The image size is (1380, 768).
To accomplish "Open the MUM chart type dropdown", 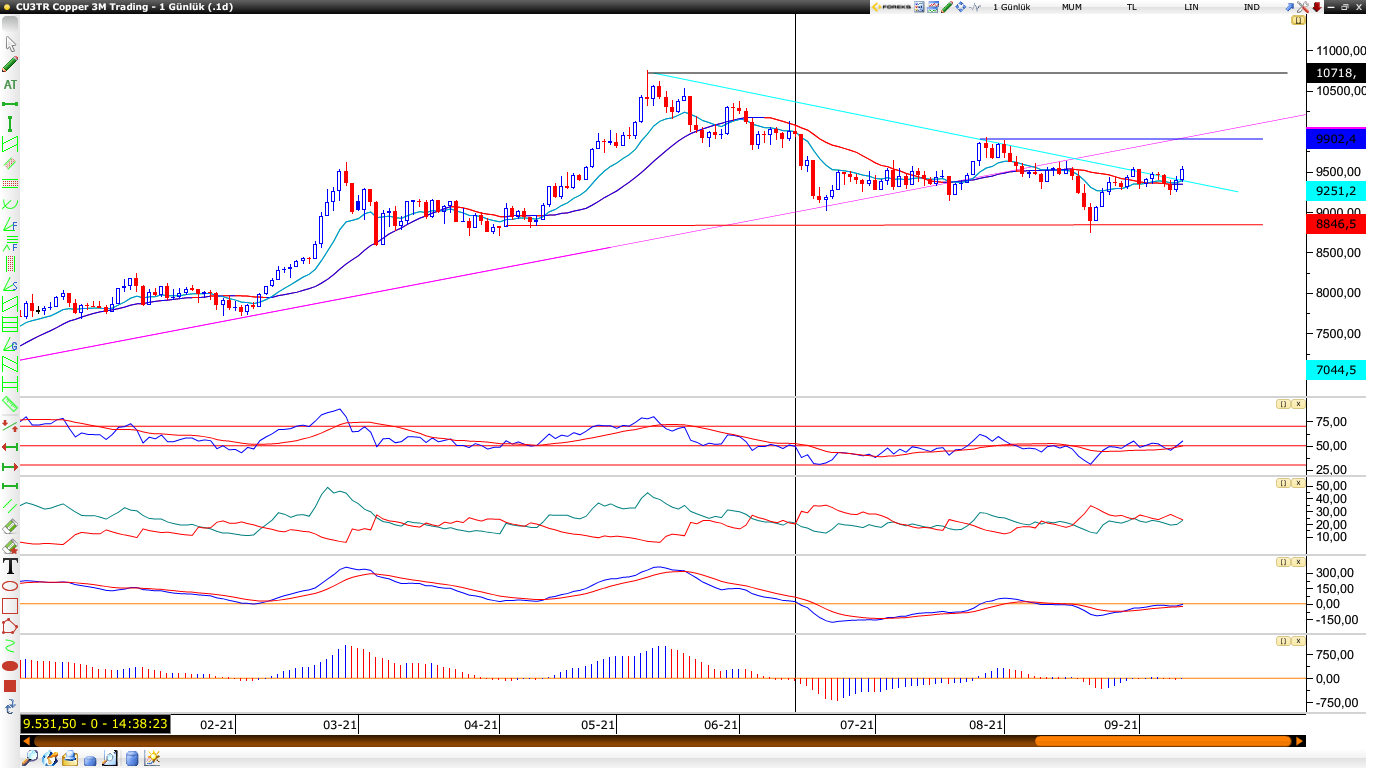I will (1072, 7).
